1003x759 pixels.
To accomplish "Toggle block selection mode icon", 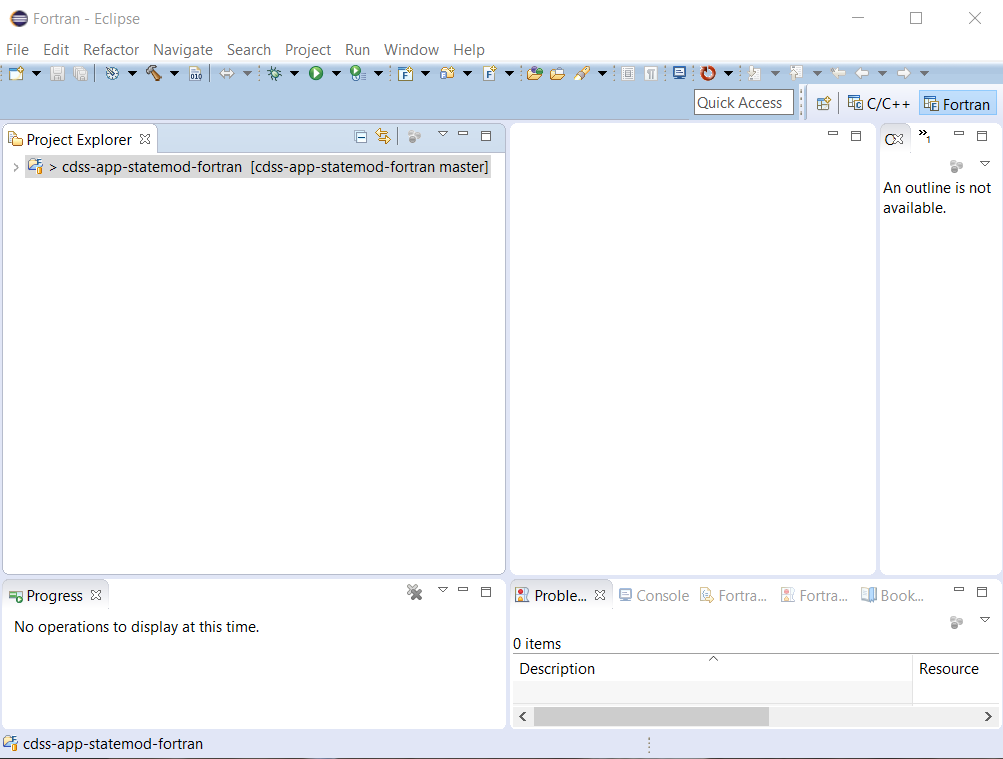I will click(x=628, y=74).
